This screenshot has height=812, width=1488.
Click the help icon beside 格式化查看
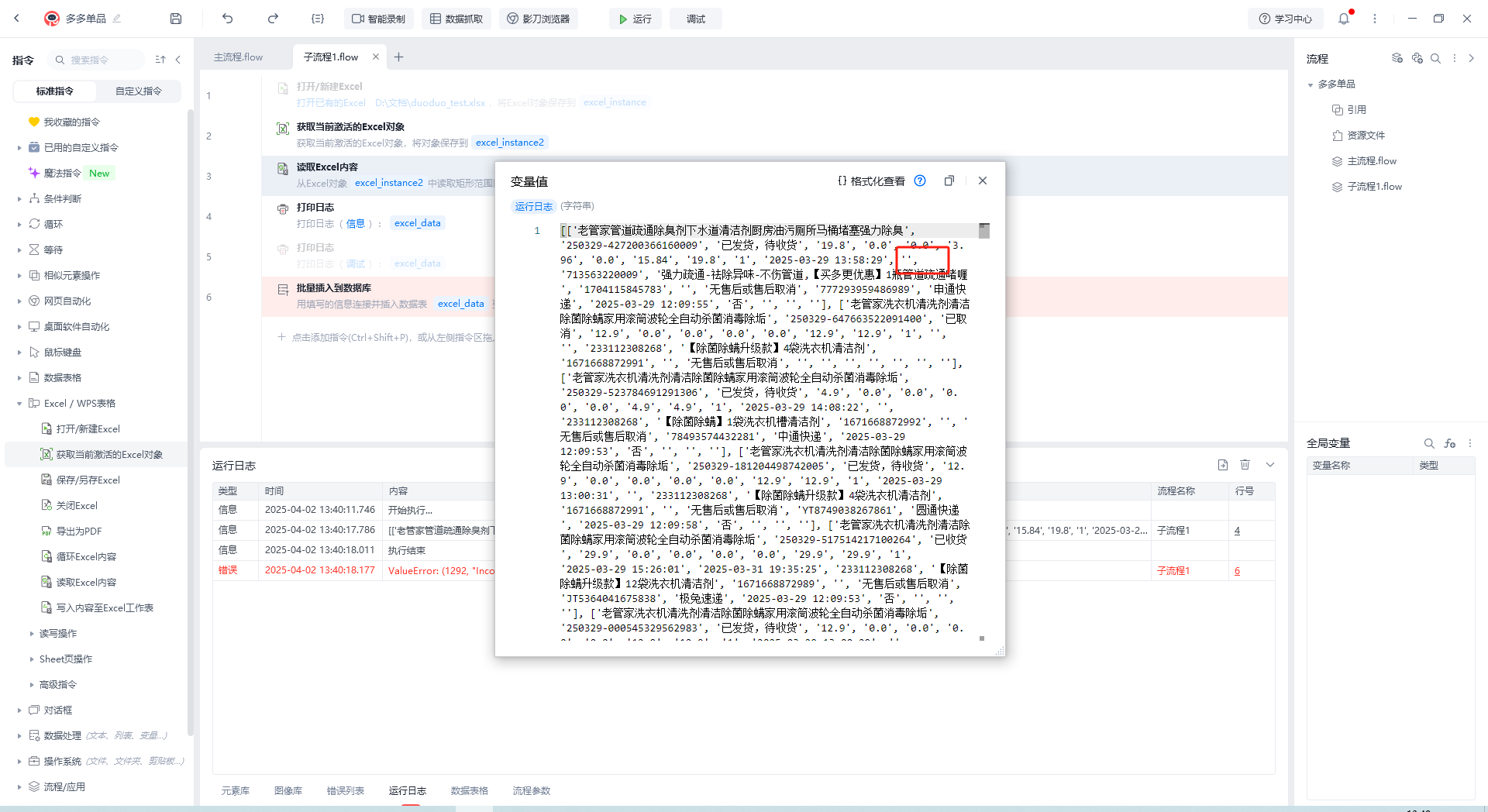[x=920, y=181]
